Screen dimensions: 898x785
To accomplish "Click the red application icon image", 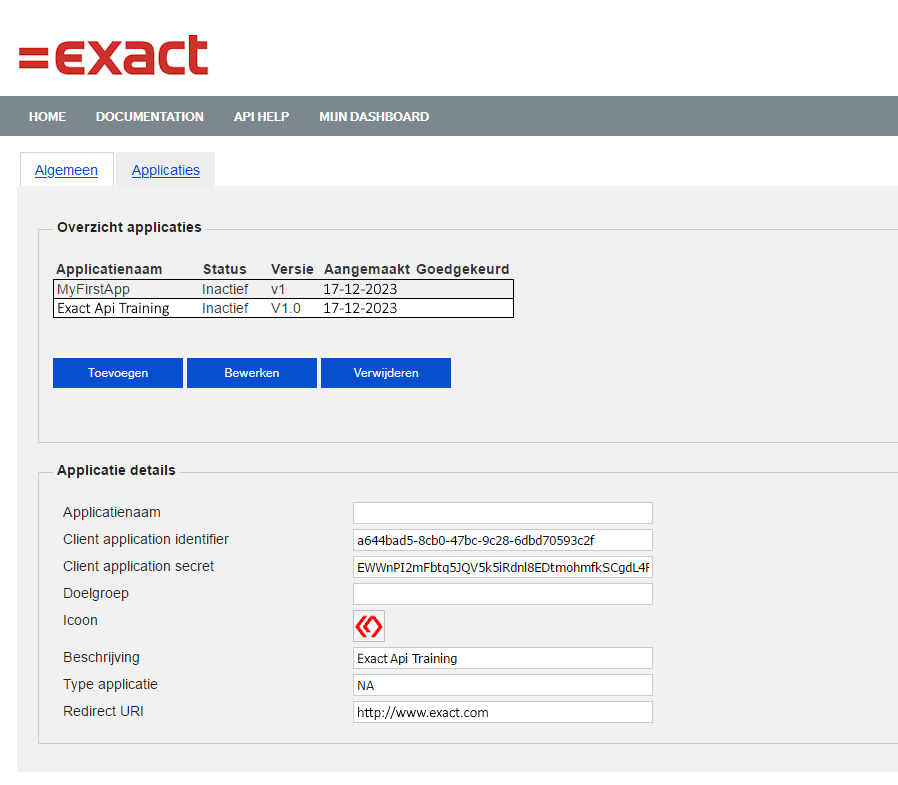I will (369, 626).
